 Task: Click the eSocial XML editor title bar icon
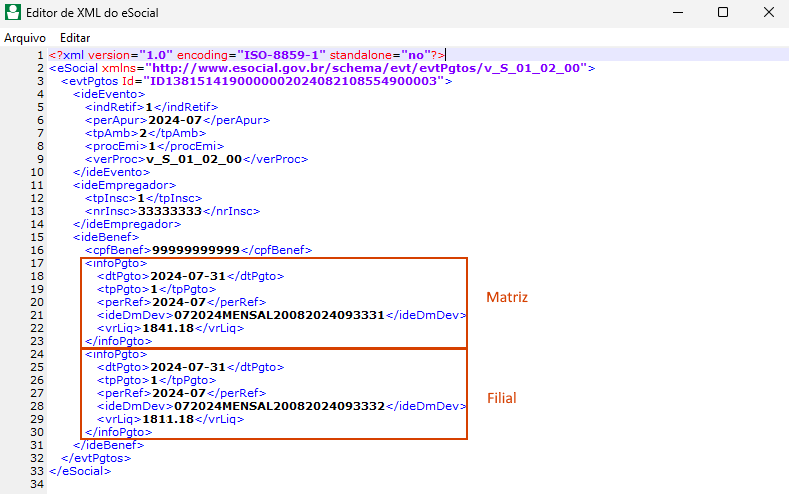[13, 13]
